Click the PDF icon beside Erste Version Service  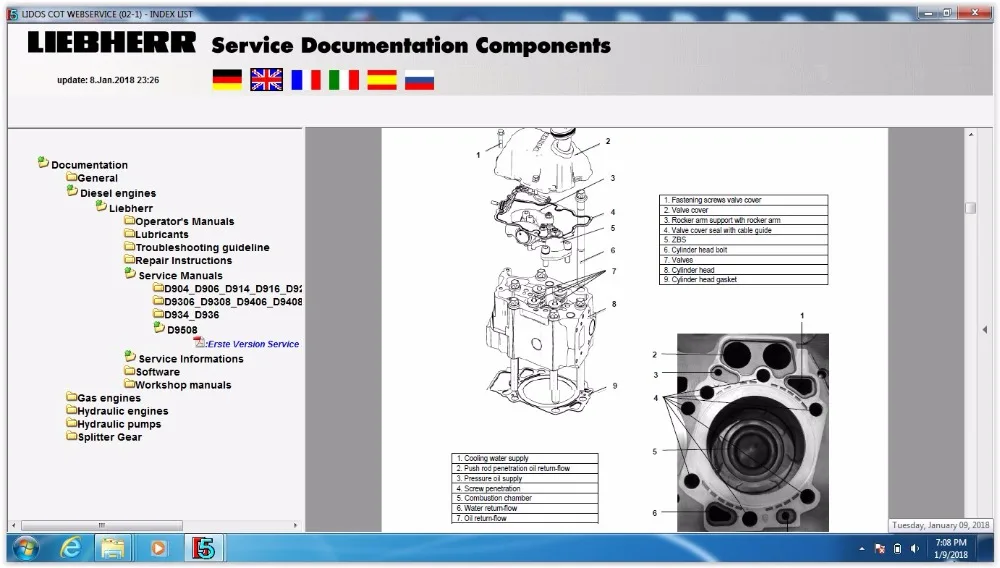coord(200,342)
